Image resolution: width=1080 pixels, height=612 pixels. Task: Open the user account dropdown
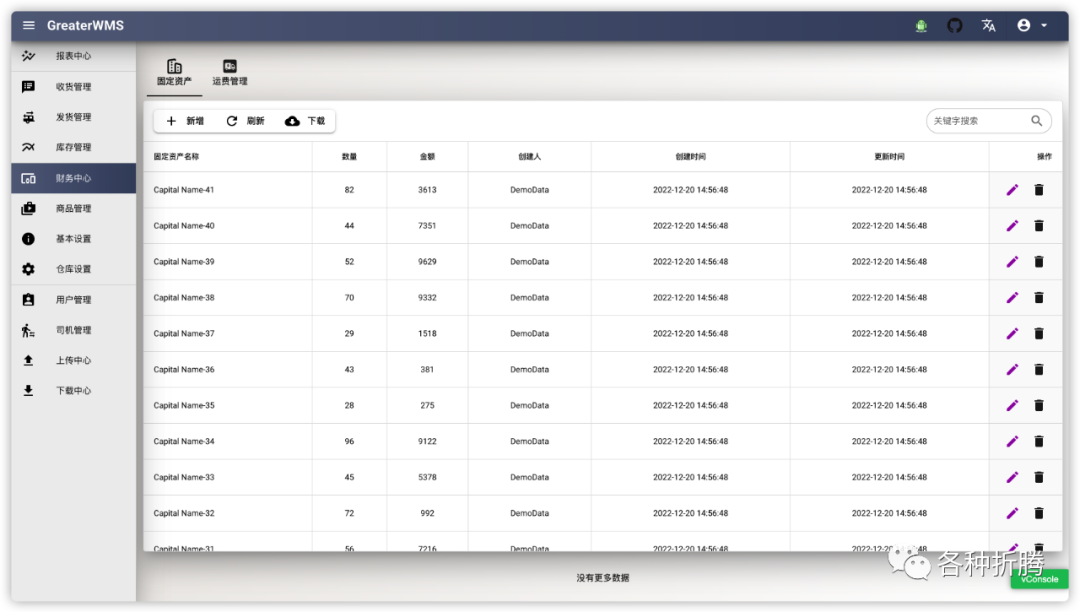[1032, 25]
